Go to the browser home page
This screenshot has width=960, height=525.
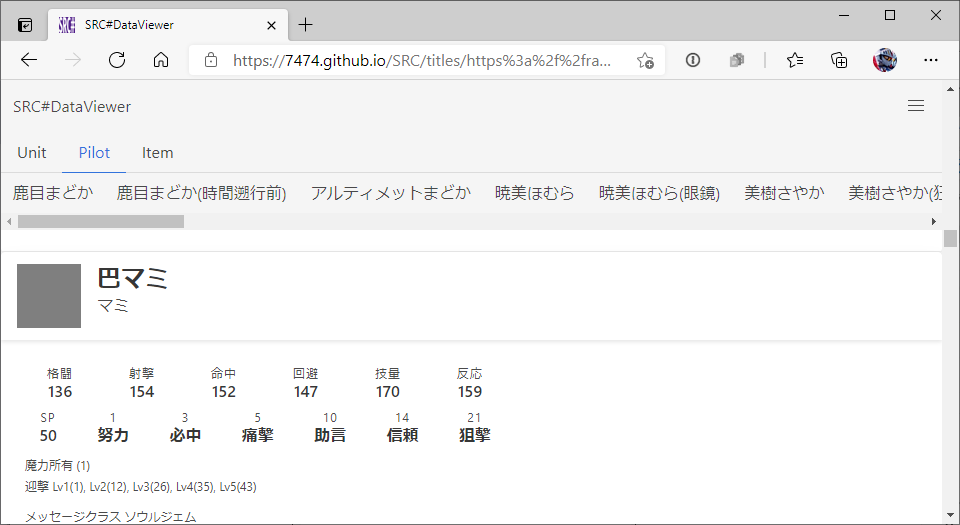pyautogui.click(x=161, y=60)
